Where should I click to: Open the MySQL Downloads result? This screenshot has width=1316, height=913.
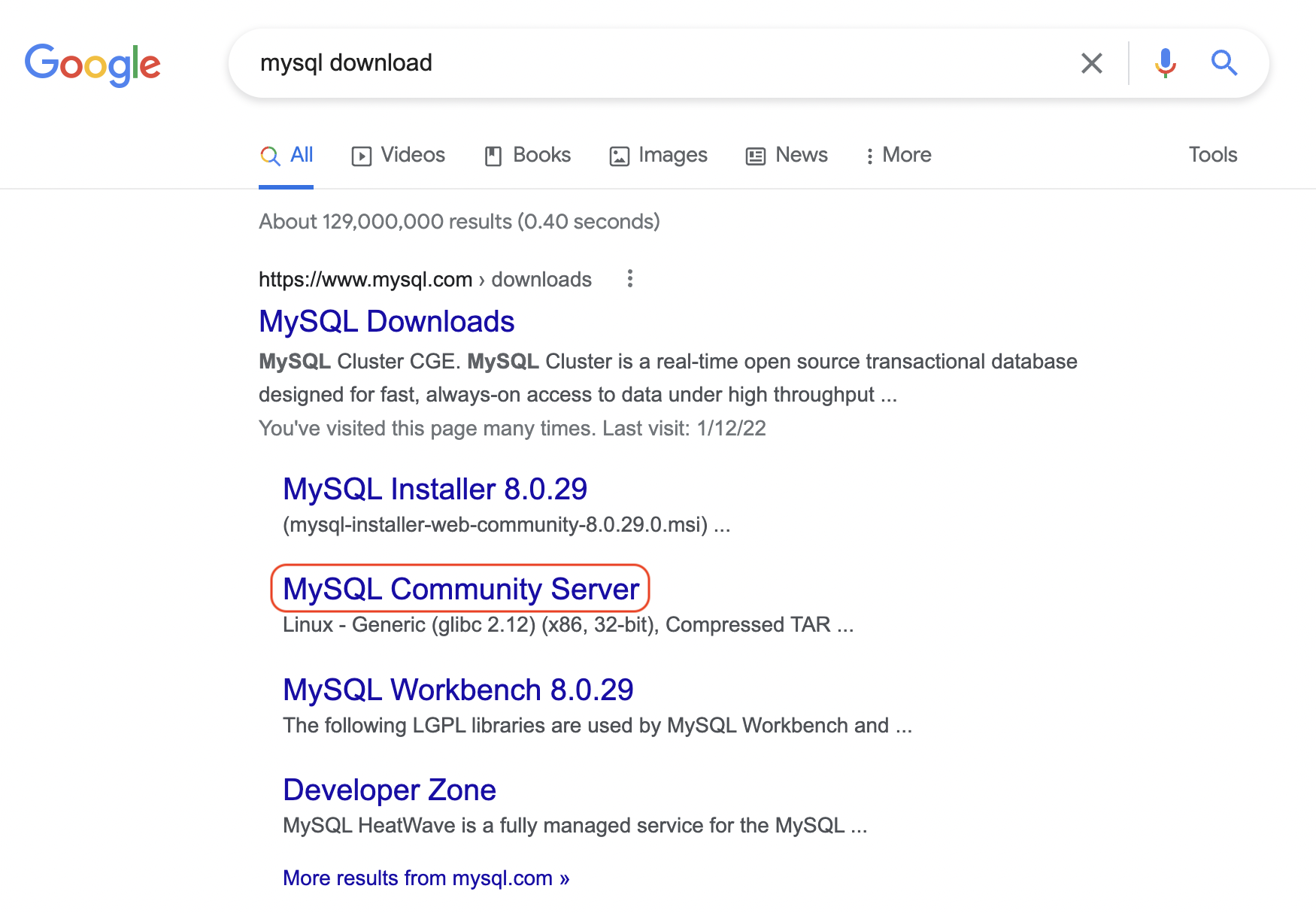click(x=387, y=322)
